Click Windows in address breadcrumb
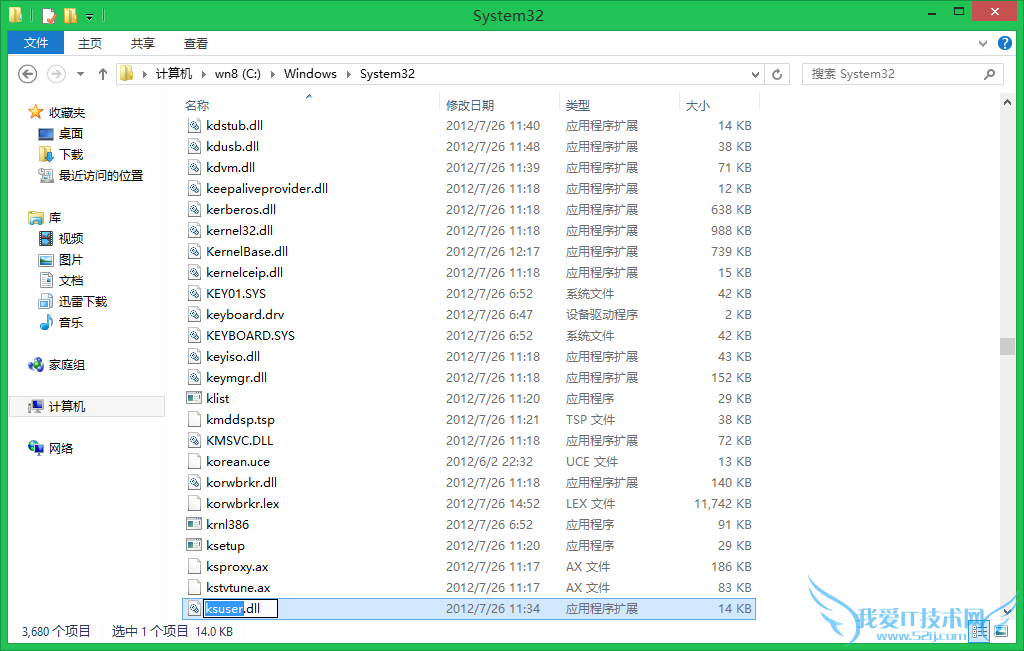 click(310, 74)
